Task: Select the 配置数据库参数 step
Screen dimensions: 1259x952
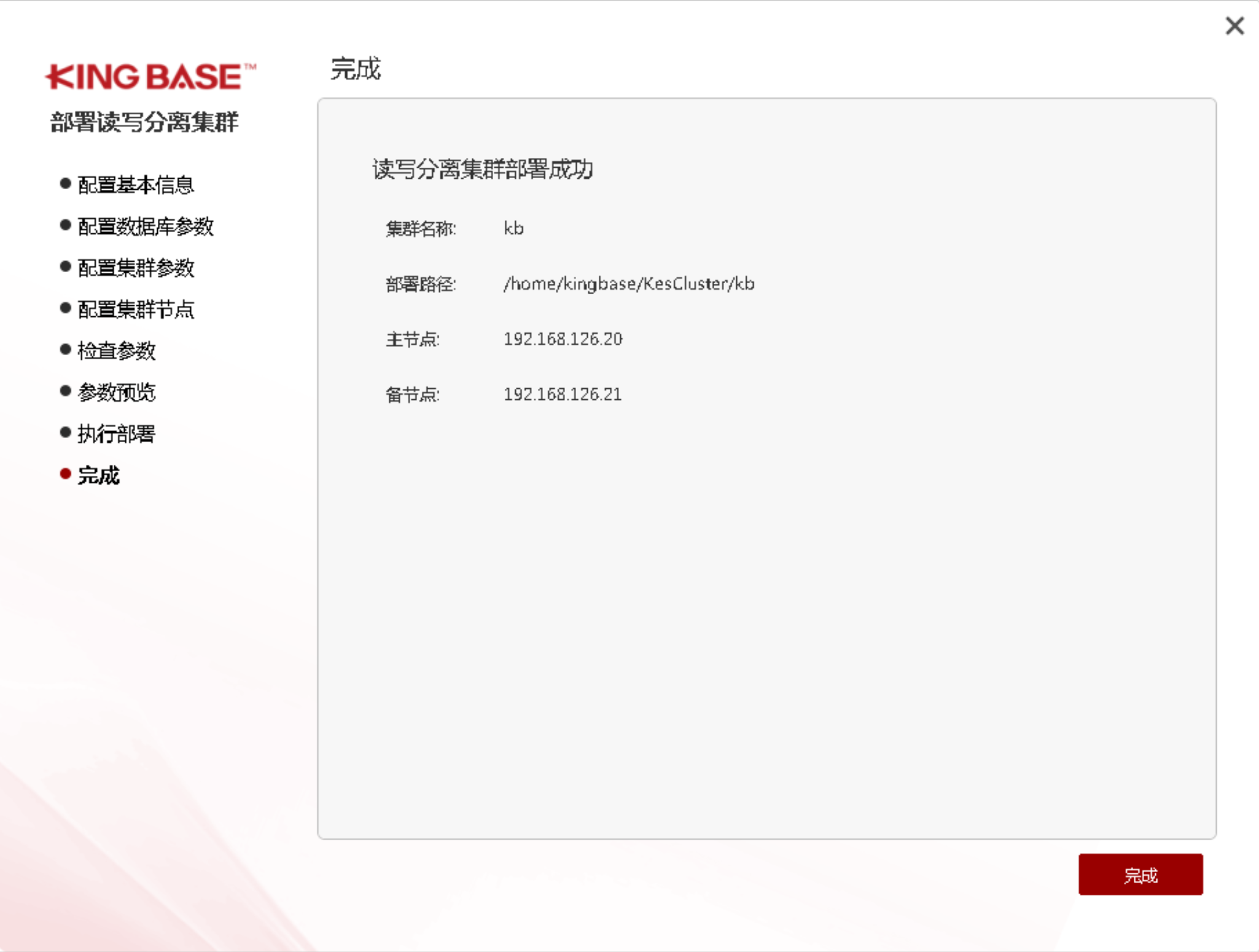Action: click(146, 227)
